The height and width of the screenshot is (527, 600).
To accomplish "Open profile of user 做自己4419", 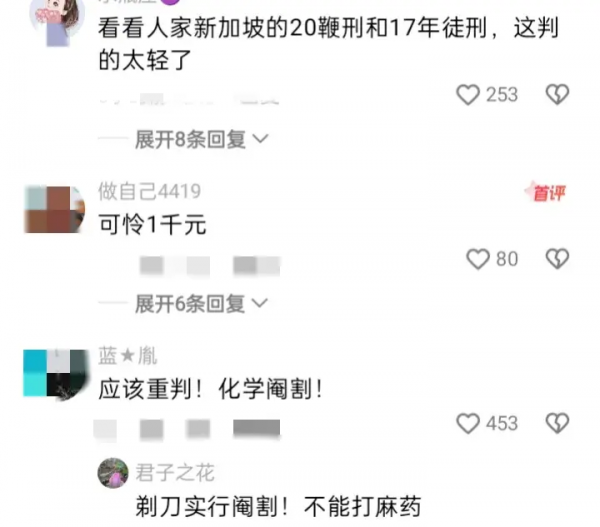I will click(x=149, y=191).
